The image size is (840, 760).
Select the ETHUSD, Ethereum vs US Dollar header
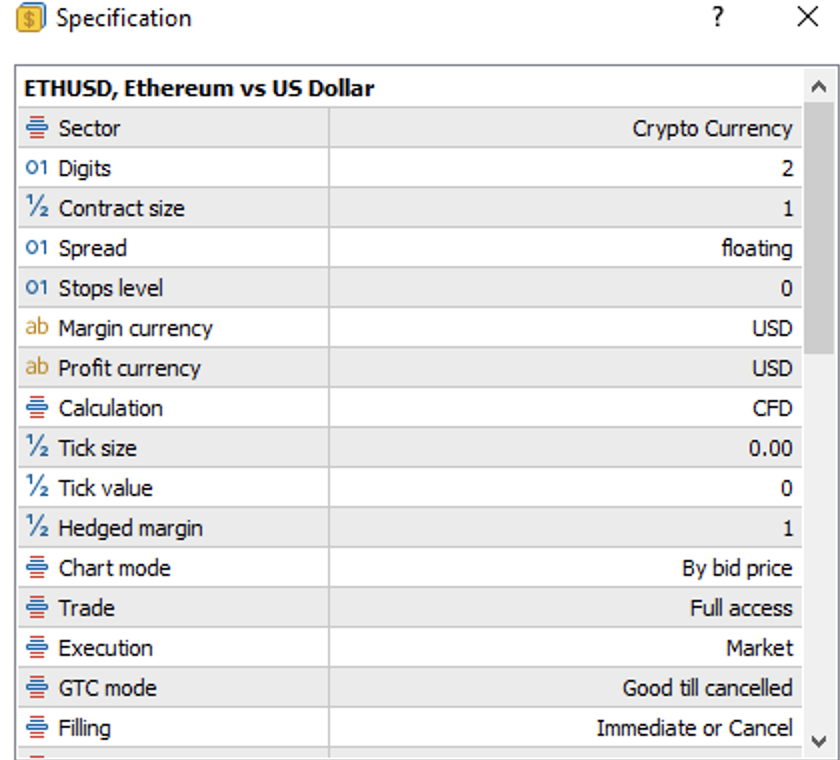pos(199,88)
